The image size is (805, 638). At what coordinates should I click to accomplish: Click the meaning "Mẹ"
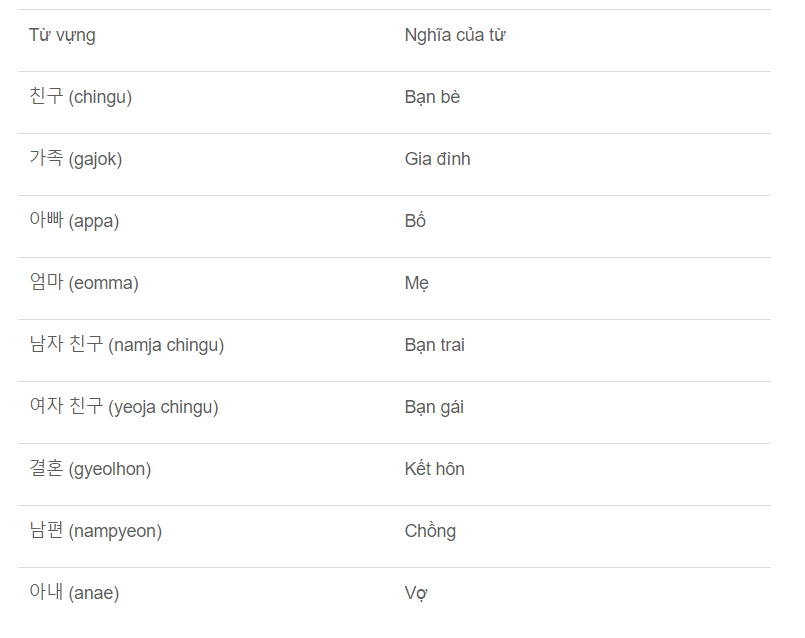point(416,283)
